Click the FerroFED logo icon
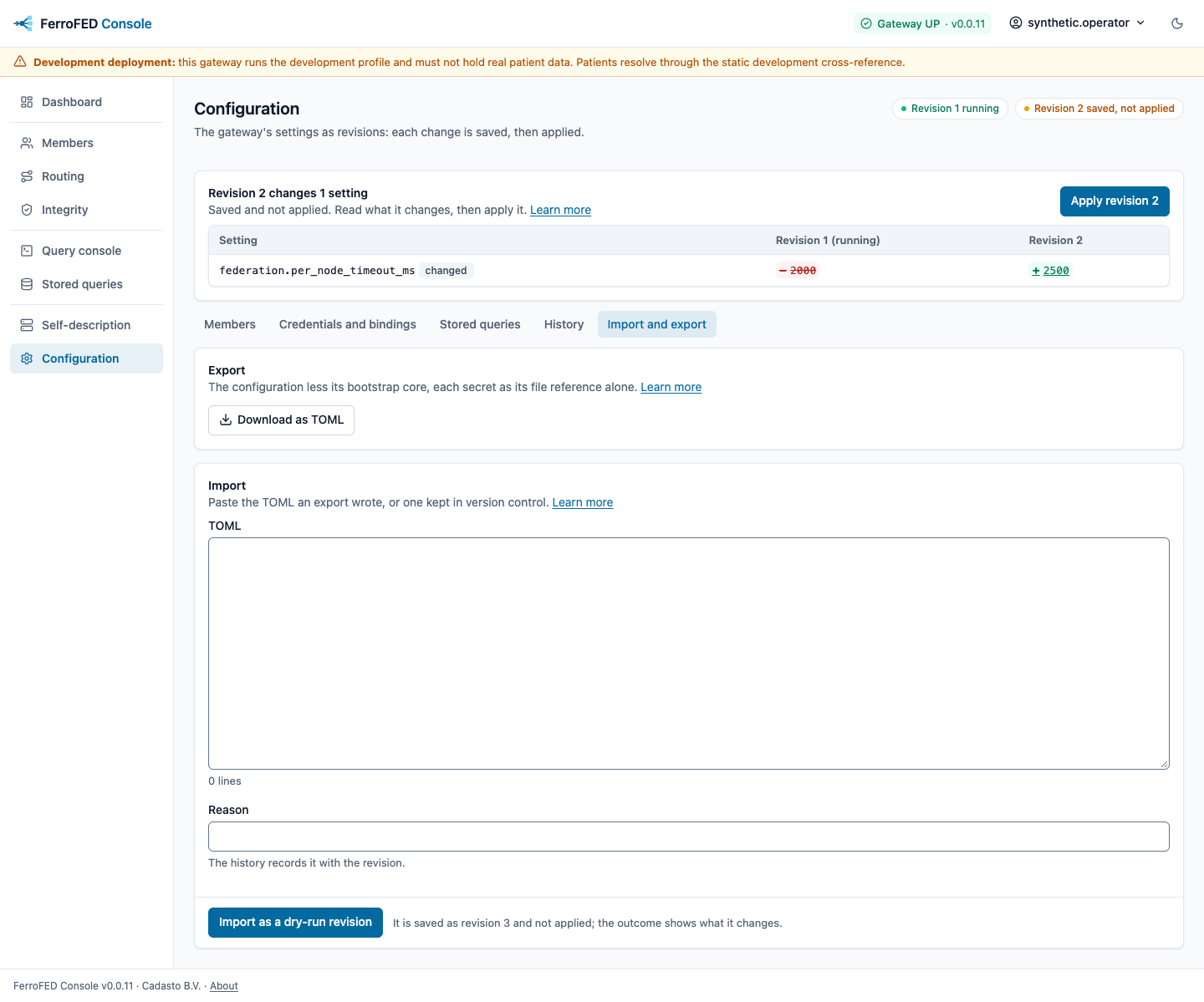 (23, 23)
